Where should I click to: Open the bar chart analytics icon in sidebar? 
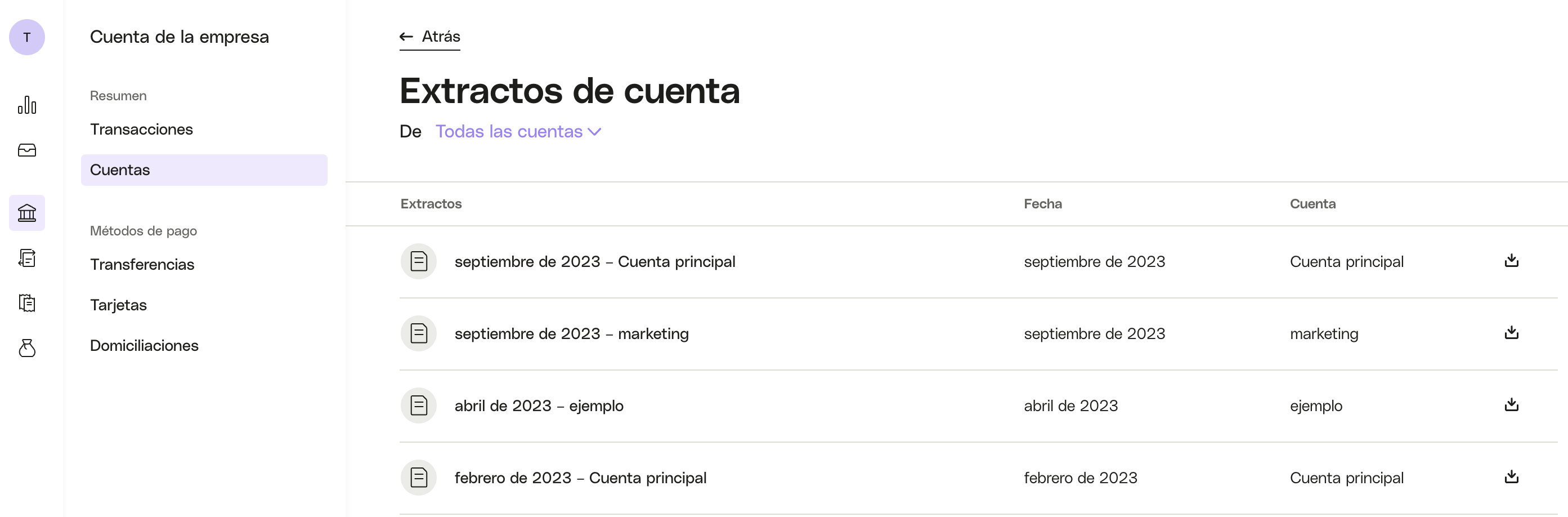coord(27,105)
